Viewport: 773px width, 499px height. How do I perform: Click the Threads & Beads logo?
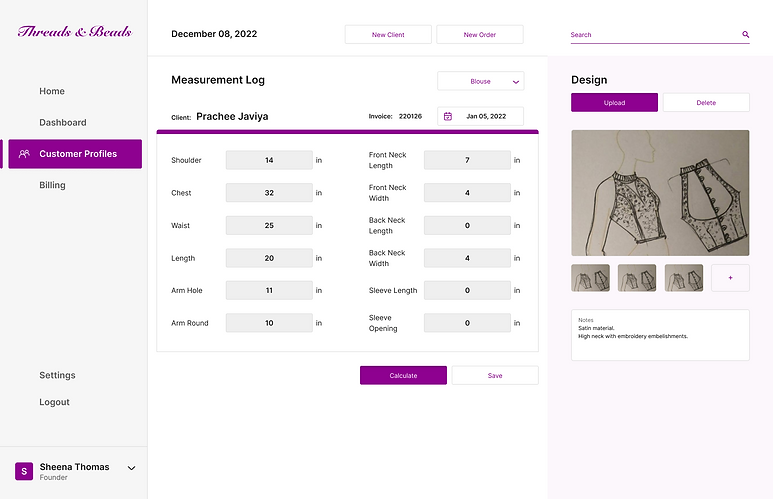click(x=74, y=32)
